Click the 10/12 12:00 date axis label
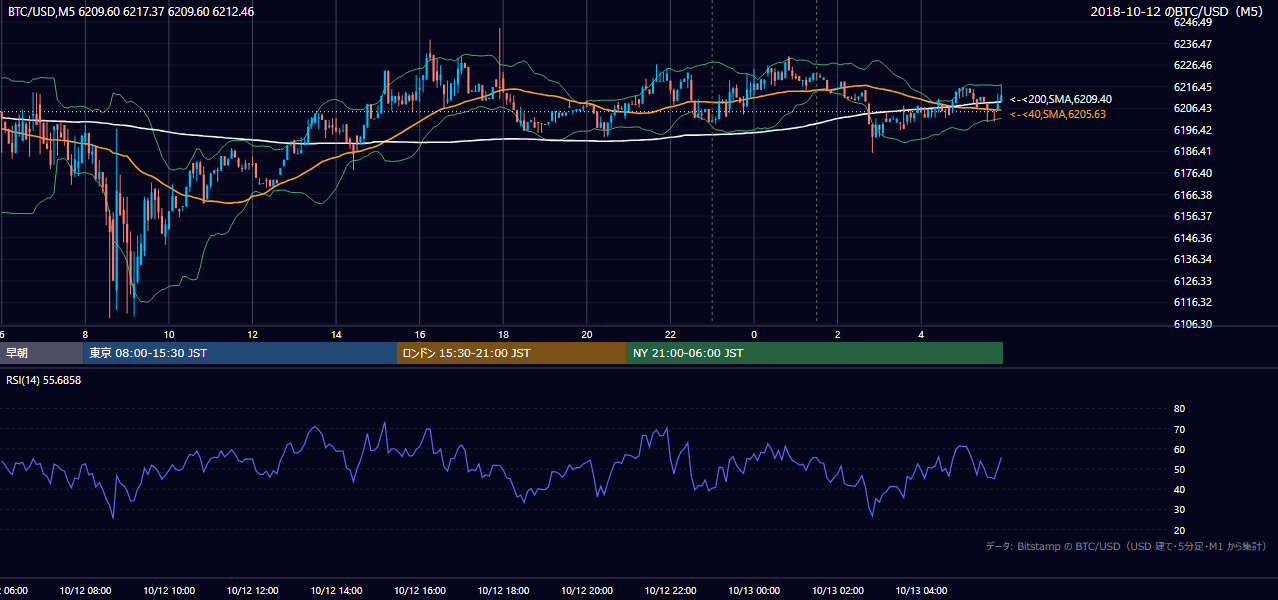 click(253, 590)
